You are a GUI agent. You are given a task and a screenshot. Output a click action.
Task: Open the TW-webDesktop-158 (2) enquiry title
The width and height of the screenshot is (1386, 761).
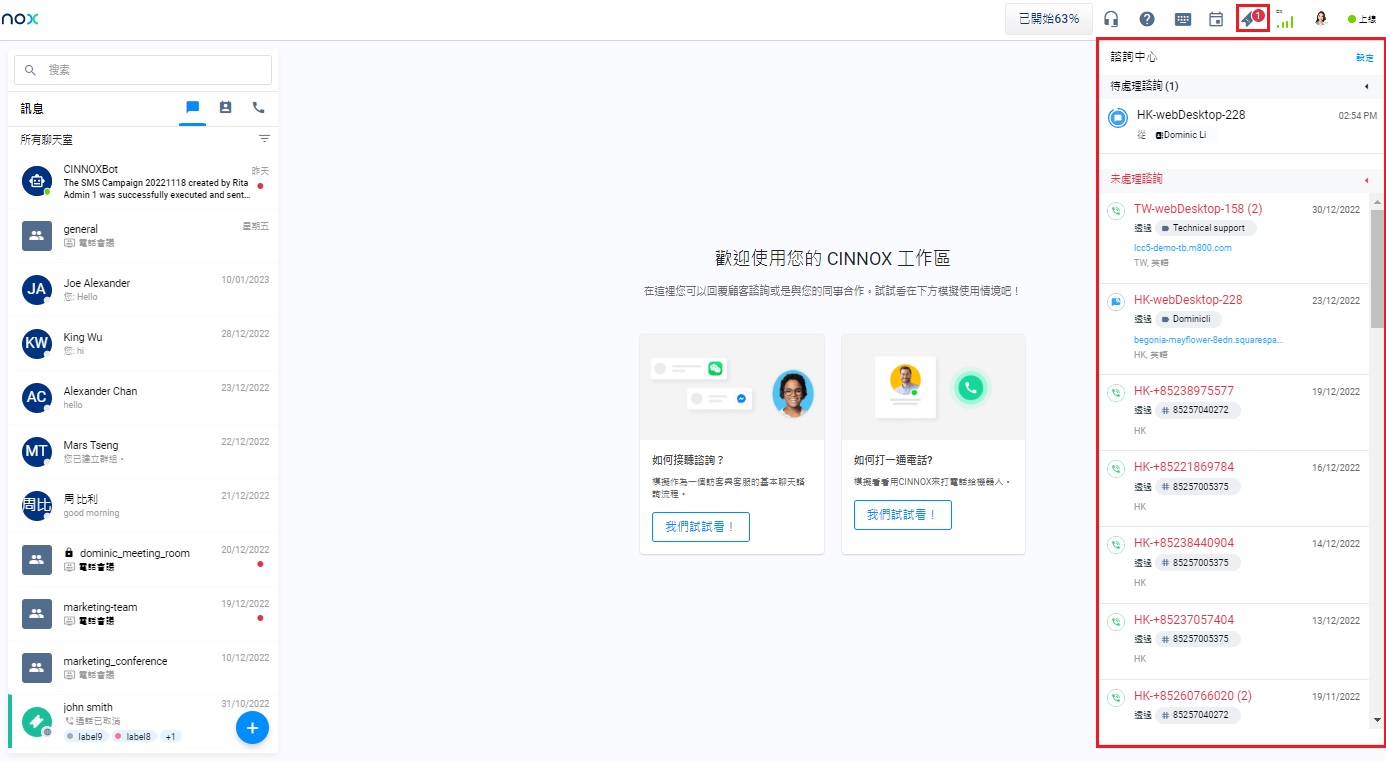pyautogui.click(x=1198, y=209)
